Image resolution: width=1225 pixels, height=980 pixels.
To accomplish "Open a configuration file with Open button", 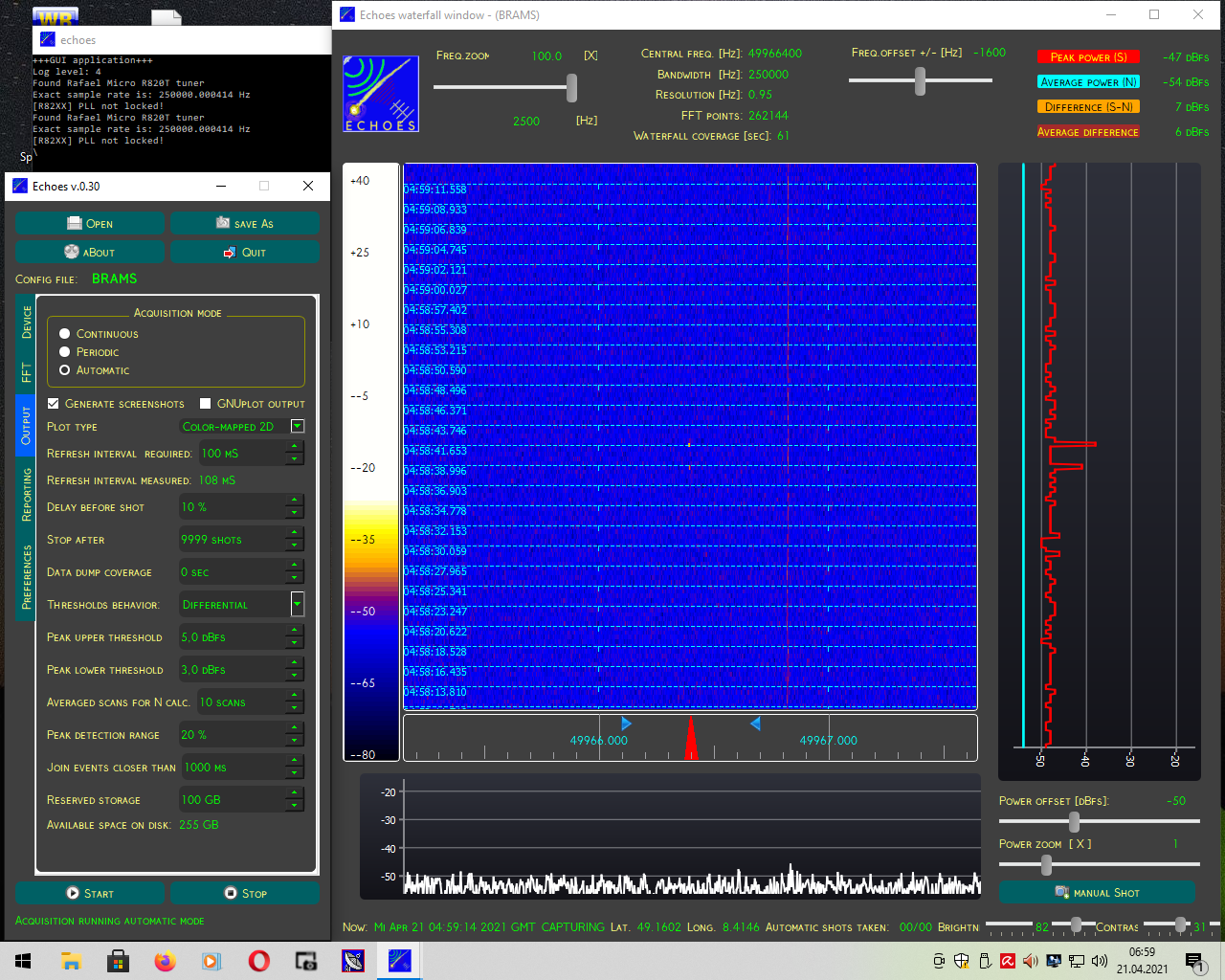I will pyautogui.click(x=90, y=223).
